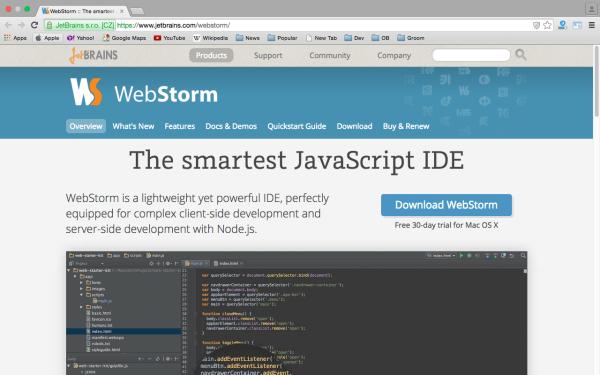Open the Docs & Demos tab

coord(231,126)
